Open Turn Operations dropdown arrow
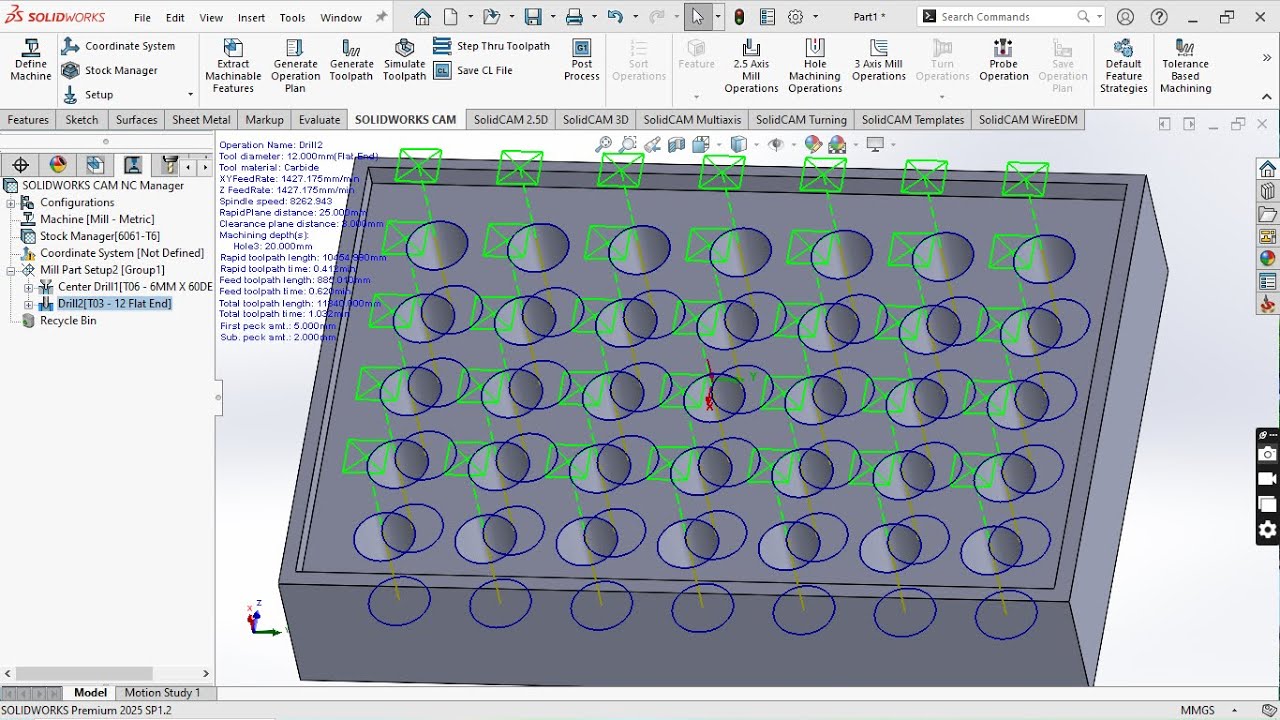The width and height of the screenshot is (1280, 720). [942, 97]
